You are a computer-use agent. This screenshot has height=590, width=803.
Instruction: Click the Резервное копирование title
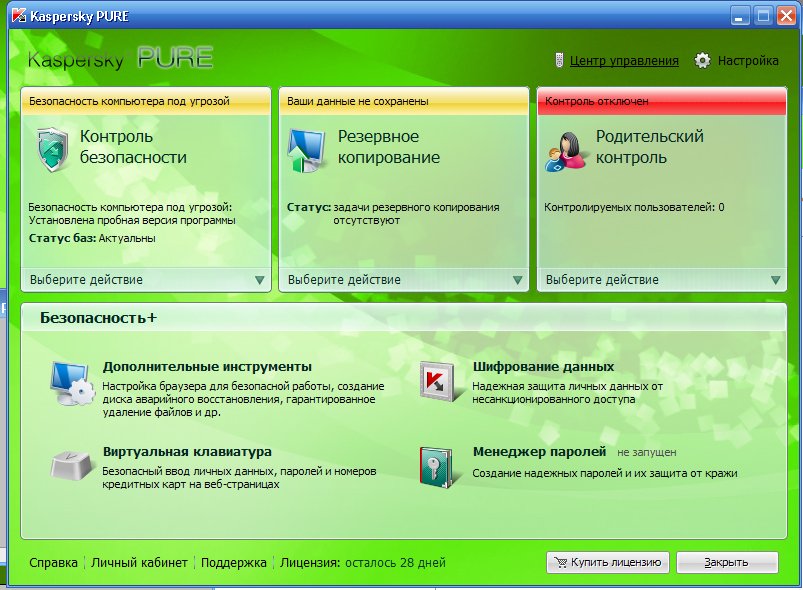click(389, 147)
